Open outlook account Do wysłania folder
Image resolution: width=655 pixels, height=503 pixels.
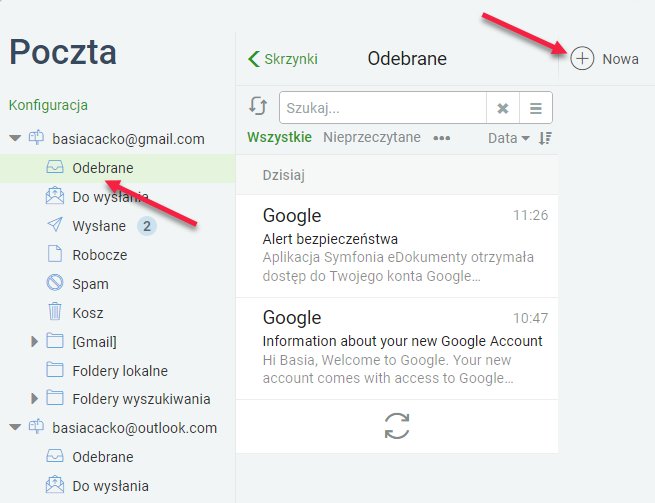110,486
